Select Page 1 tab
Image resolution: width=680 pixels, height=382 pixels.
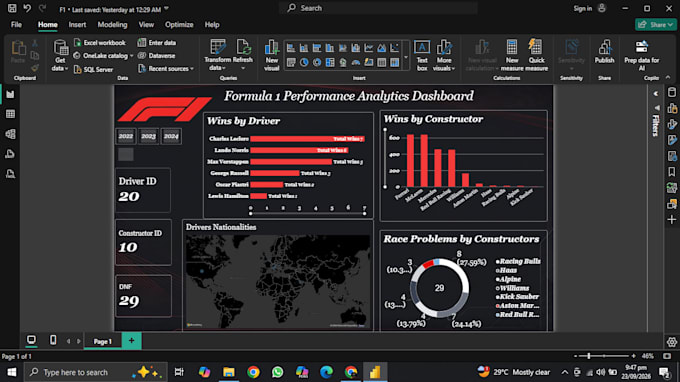tap(103, 342)
